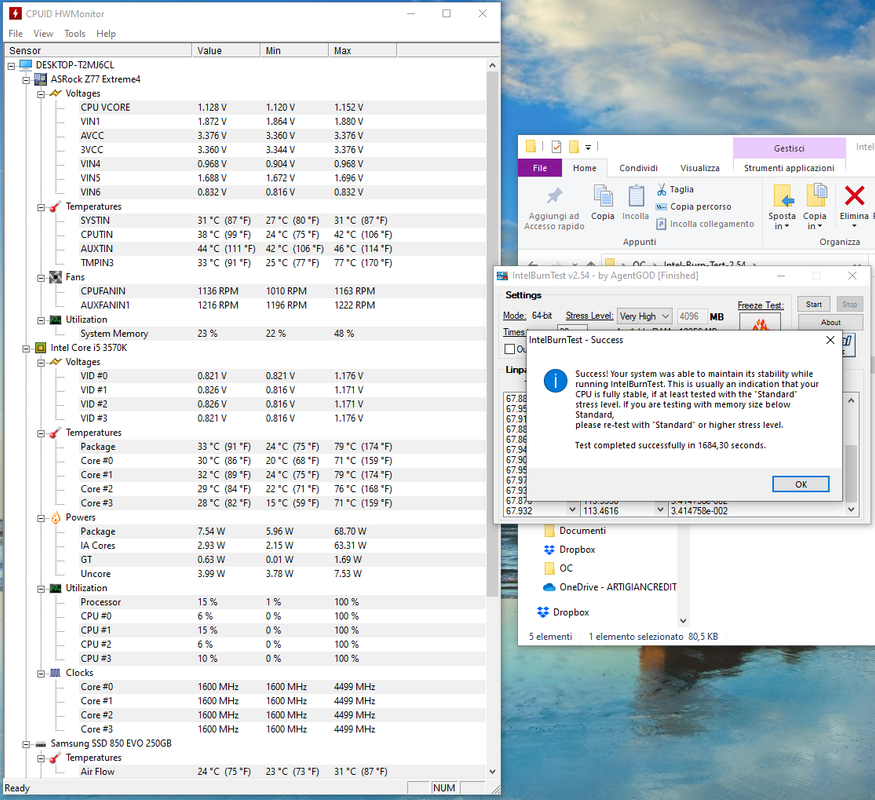Click the HWMonitor scrollbar down arrow
Viewport: 875px width, 800px height.
click(x=492, y=772)
